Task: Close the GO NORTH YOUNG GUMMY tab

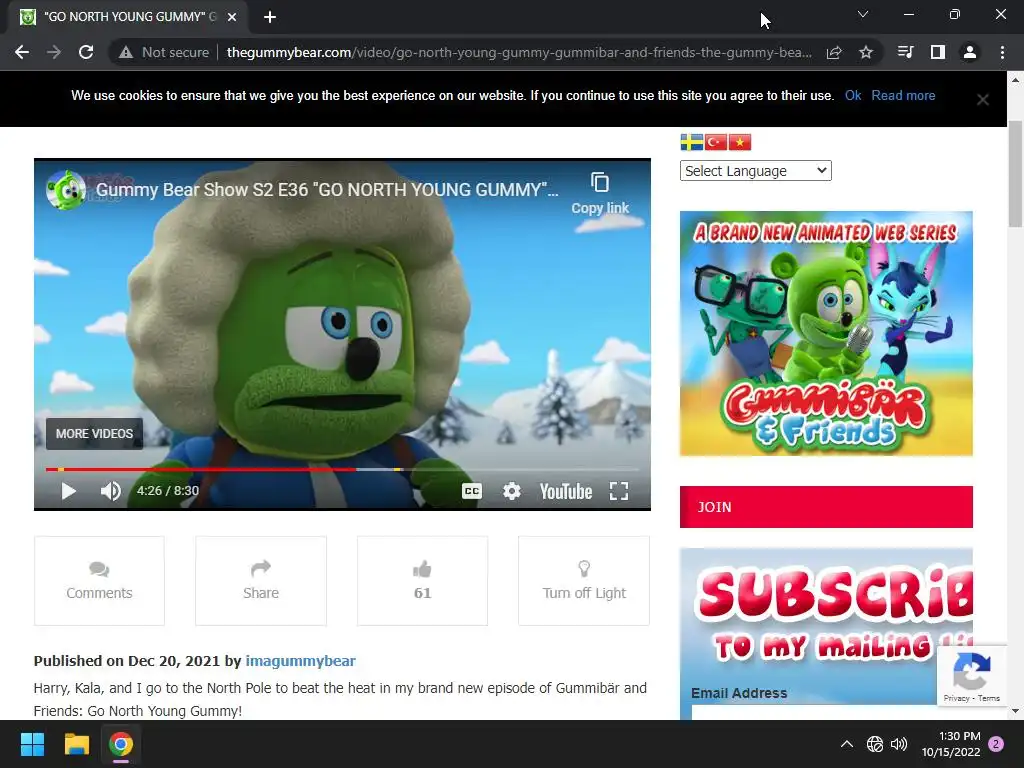Action: tap(232, 17)
